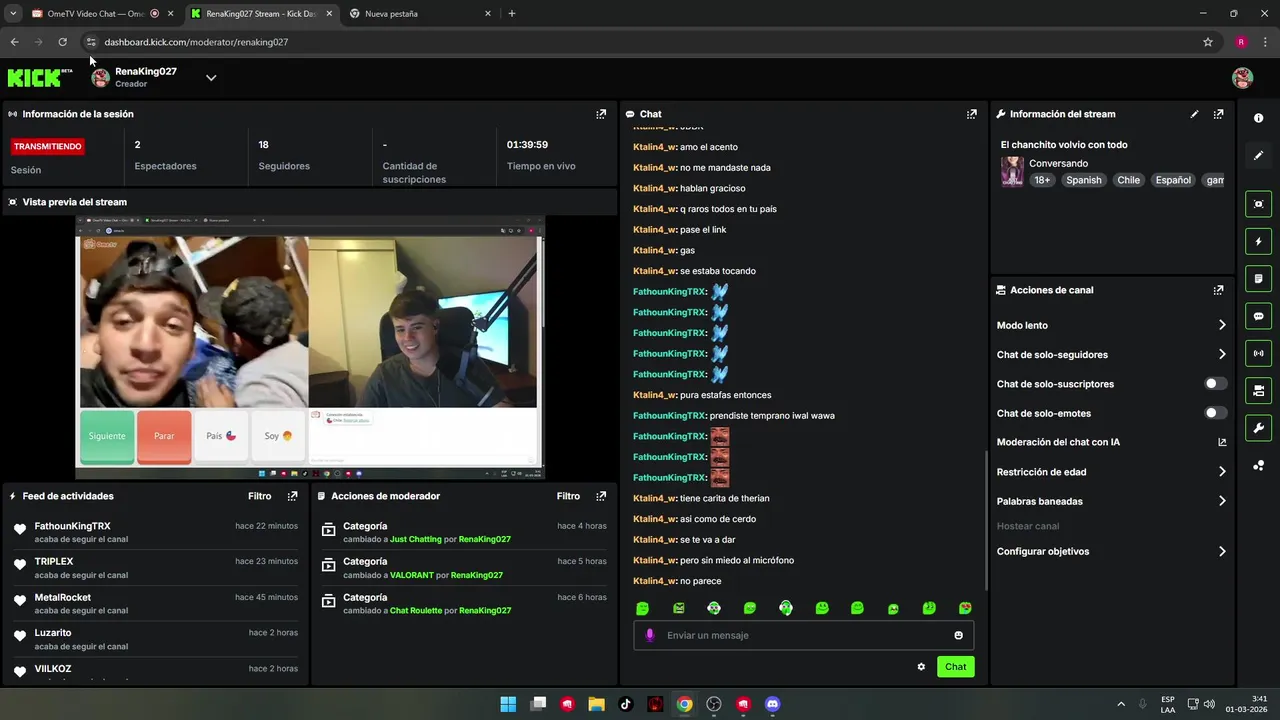Pop out Acciones de moderador panel
The image size is (1280, 720).
[601, 496]
